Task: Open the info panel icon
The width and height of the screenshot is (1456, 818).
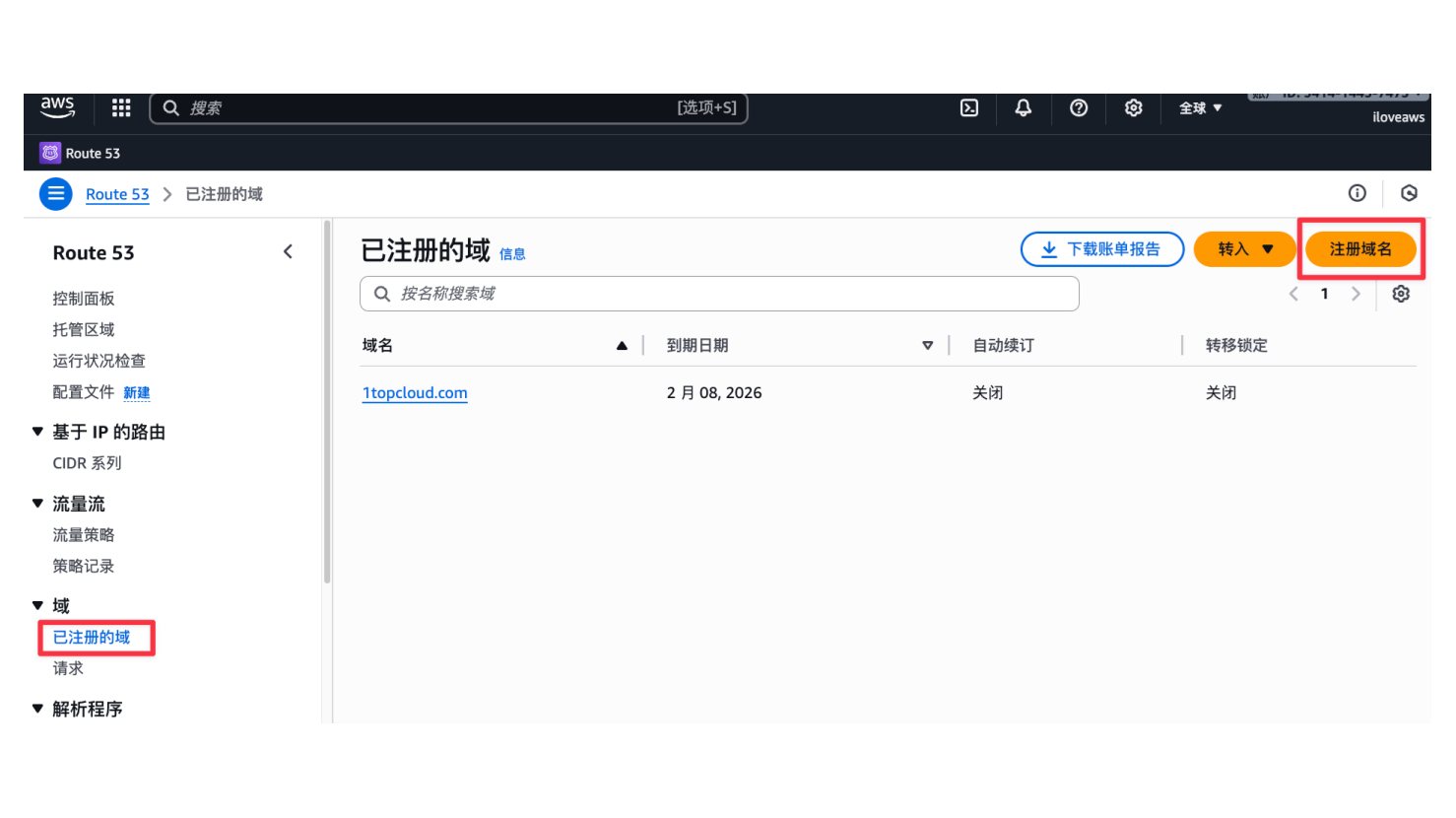Action: (x=1357, y=193)
